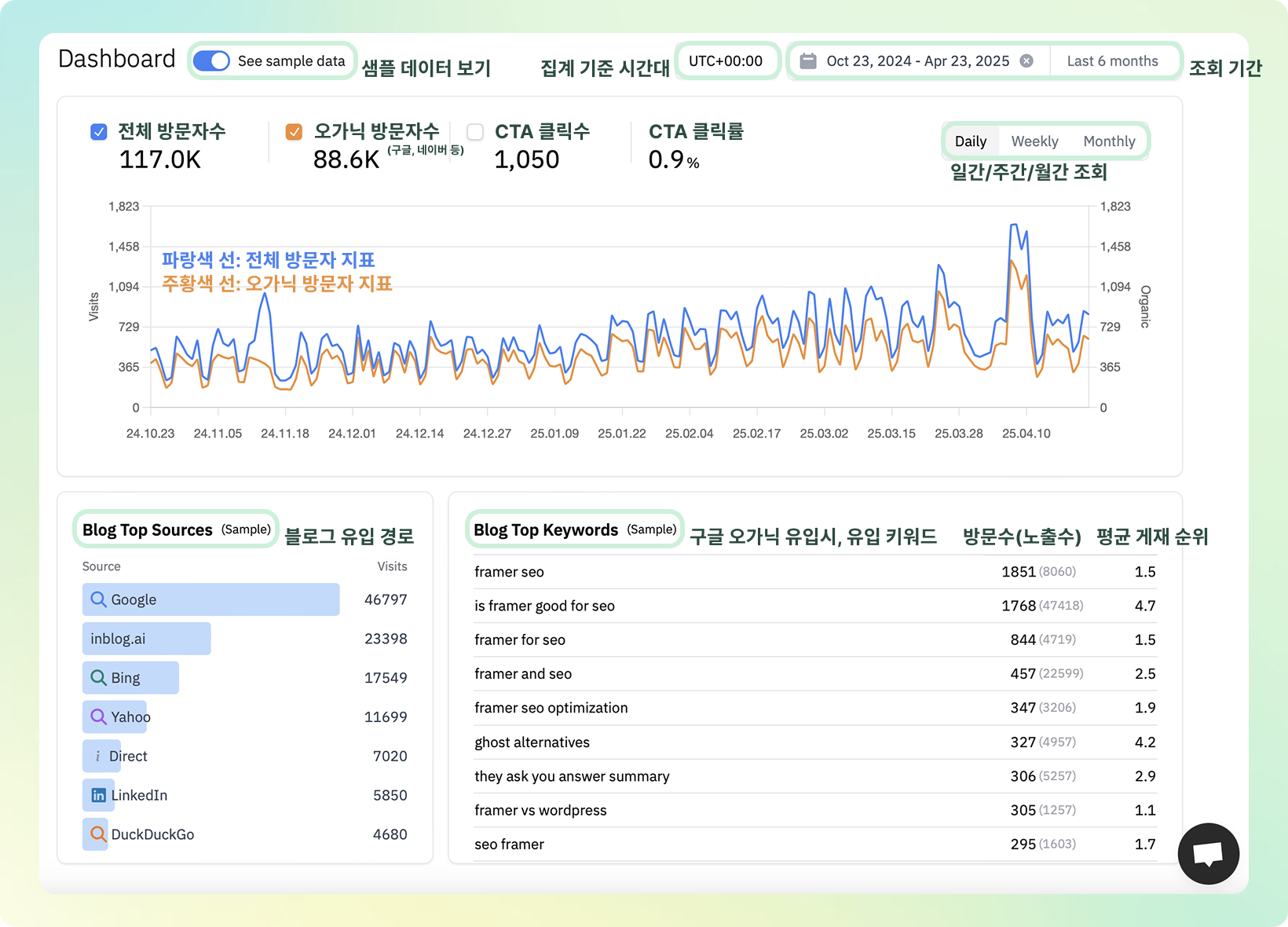Screen dimensions: 1288x927
Task: Click the Google search magnifier icon
Action: pyautogui.click(x=98, y=599)
